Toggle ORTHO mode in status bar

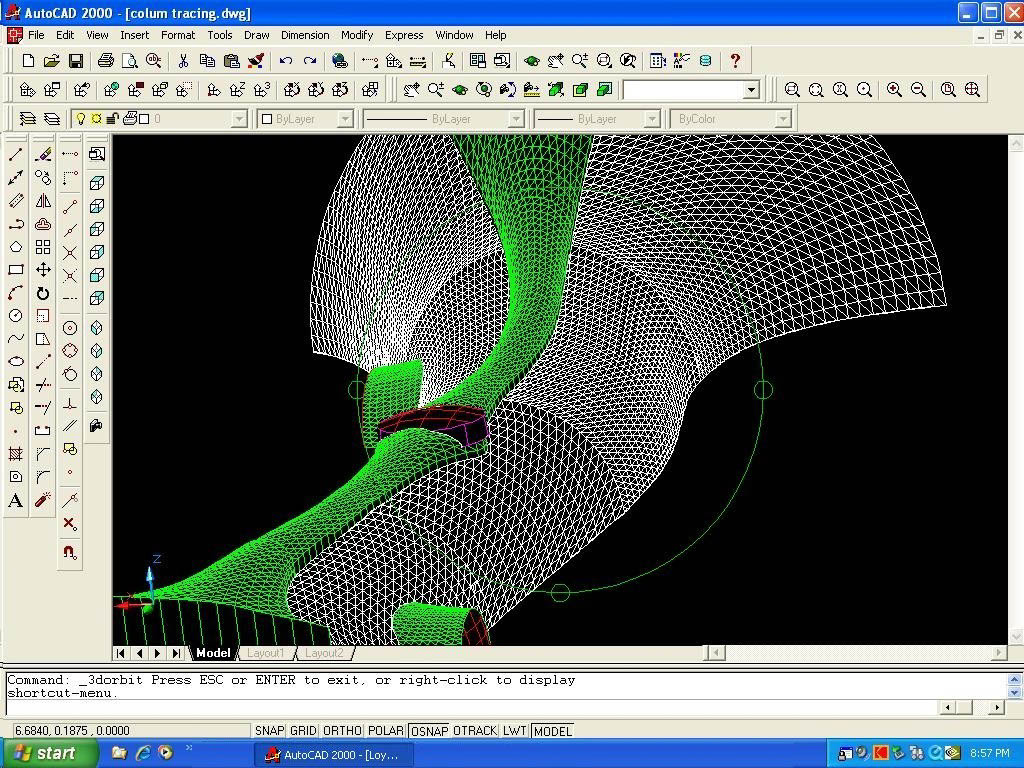[x=342, y=731]
